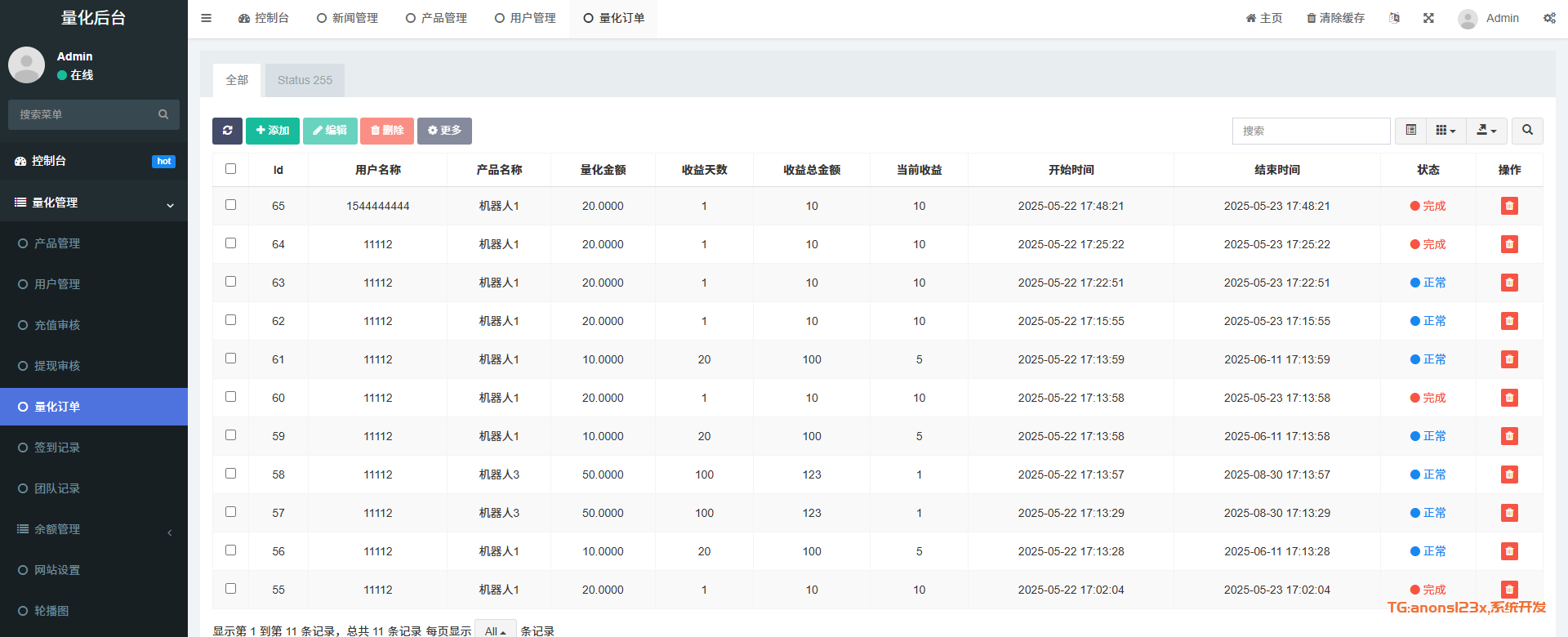Click the delete trash icon for order 64
This screenshot has height=637, width=1568.
(x=1509, y=244)
